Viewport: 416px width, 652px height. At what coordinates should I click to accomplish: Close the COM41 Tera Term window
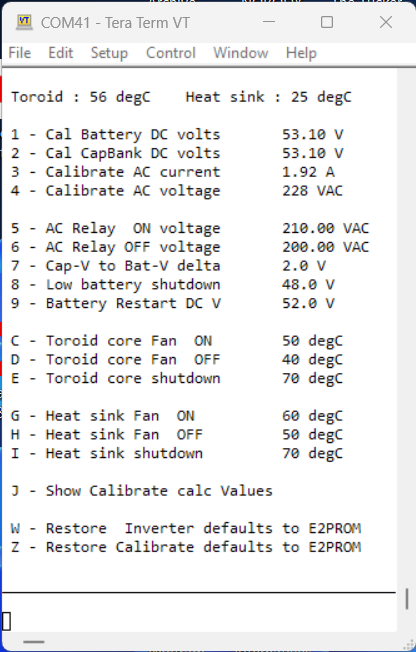point(386,22)
